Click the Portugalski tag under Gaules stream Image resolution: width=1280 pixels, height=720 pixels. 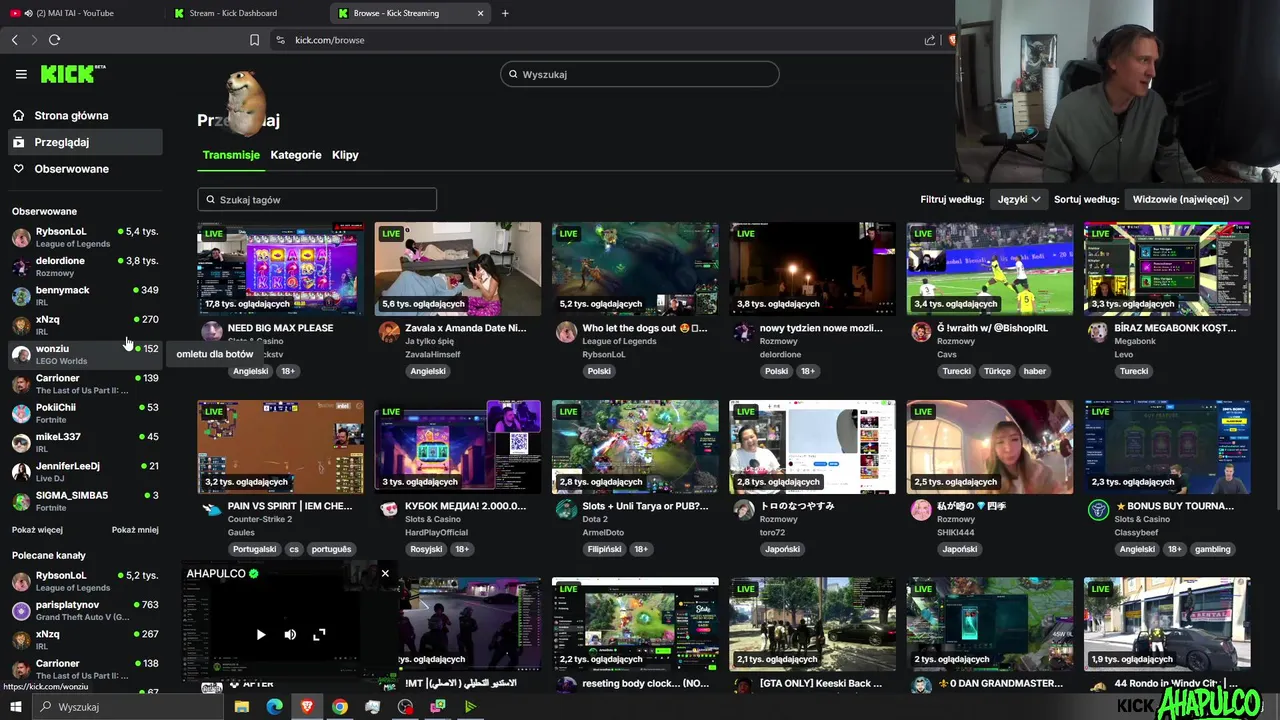coord(254,549)
